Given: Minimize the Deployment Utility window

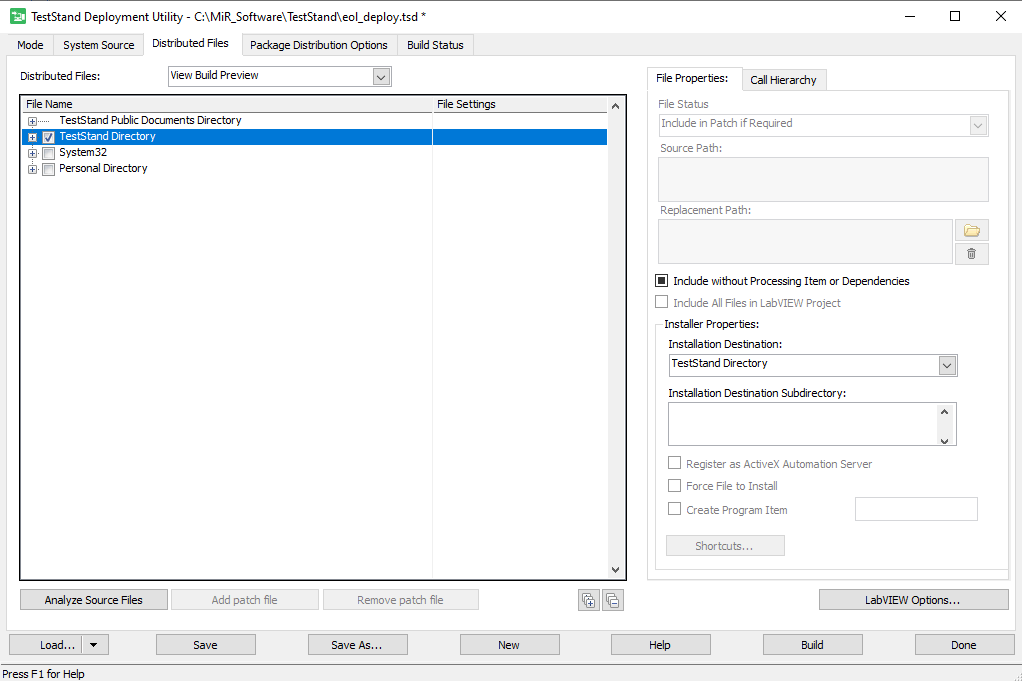Looking at the screenshot, I should click(910, 16).
